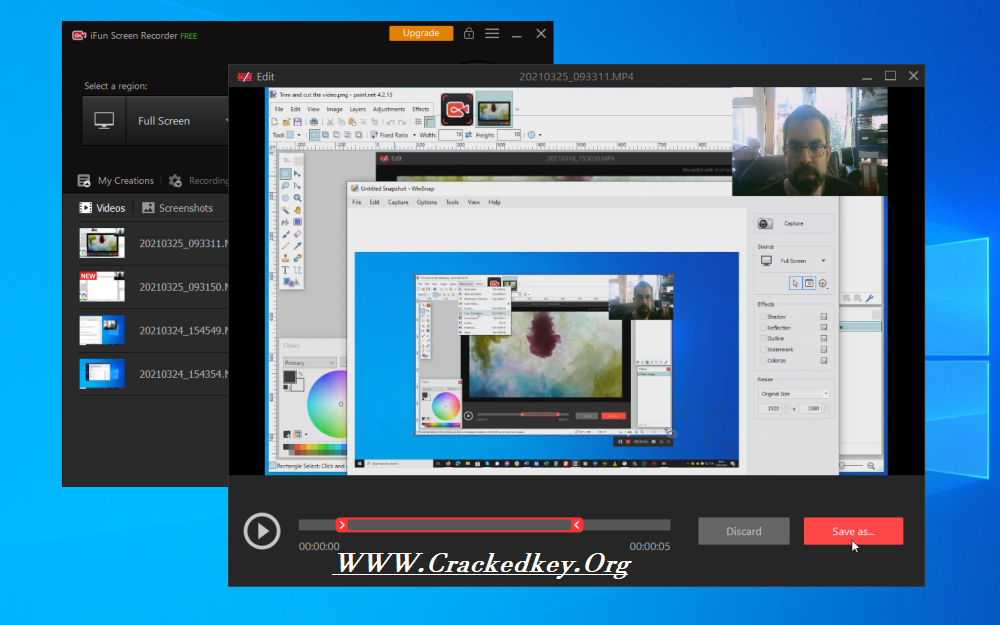Select thumbnail of video 20210324_154354
The image size is (1000, 625).
pyautogui.click(x=102, y=374)
